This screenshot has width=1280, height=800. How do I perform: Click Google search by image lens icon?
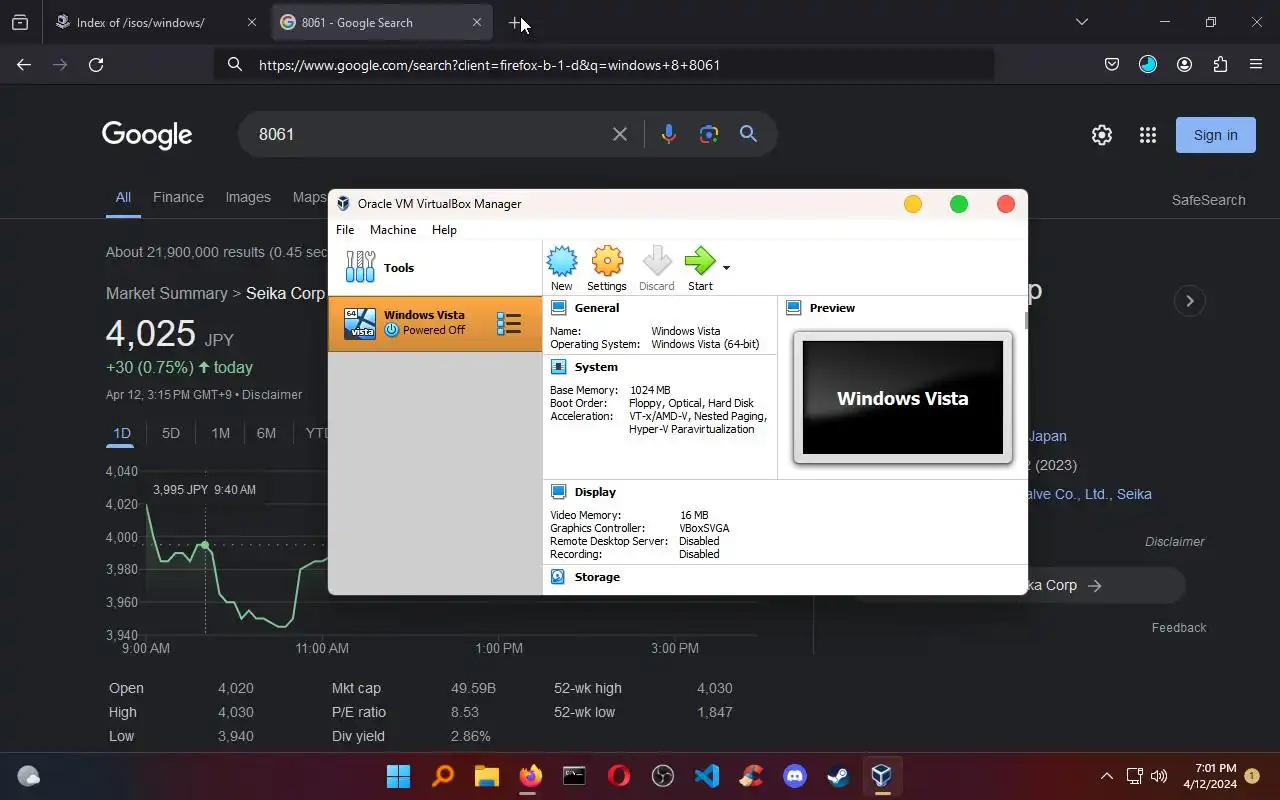(709, 134)
